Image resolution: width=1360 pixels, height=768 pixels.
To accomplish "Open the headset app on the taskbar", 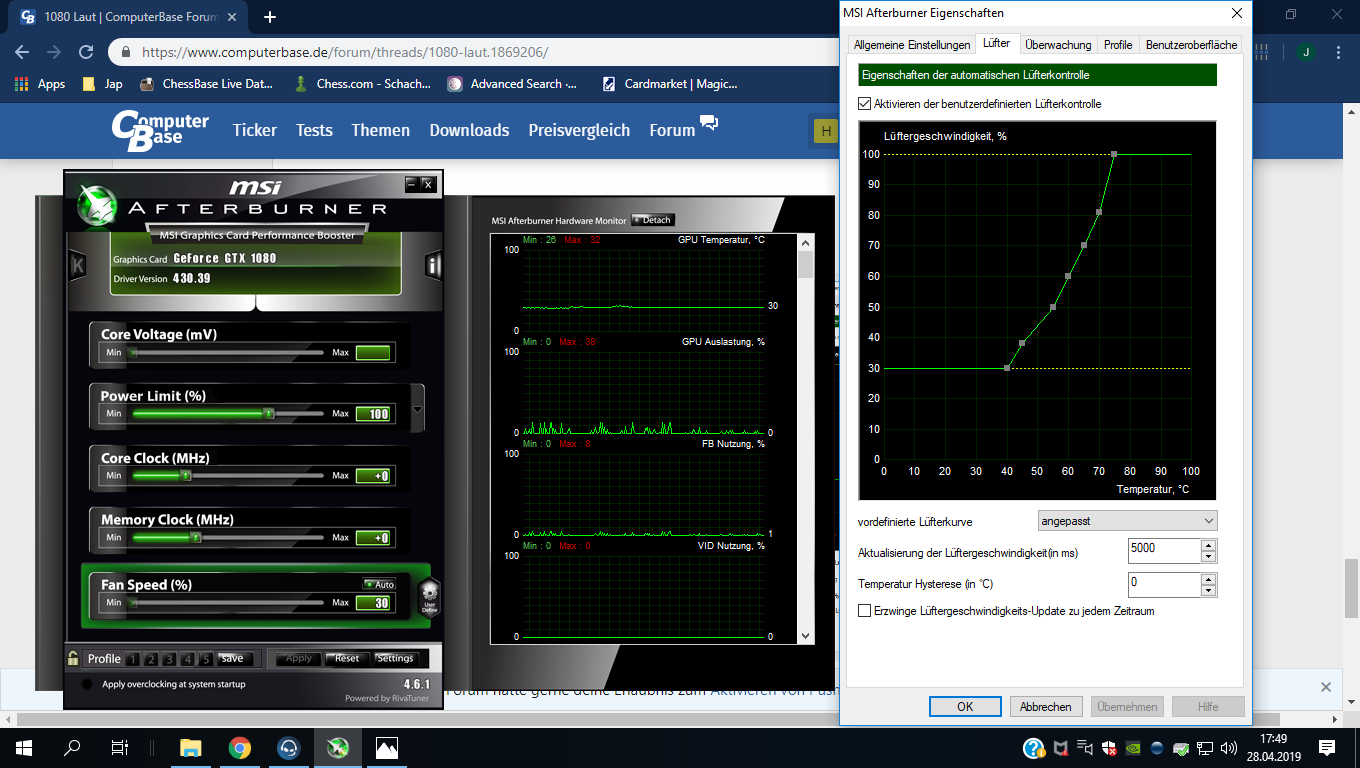I will [288, 747].
